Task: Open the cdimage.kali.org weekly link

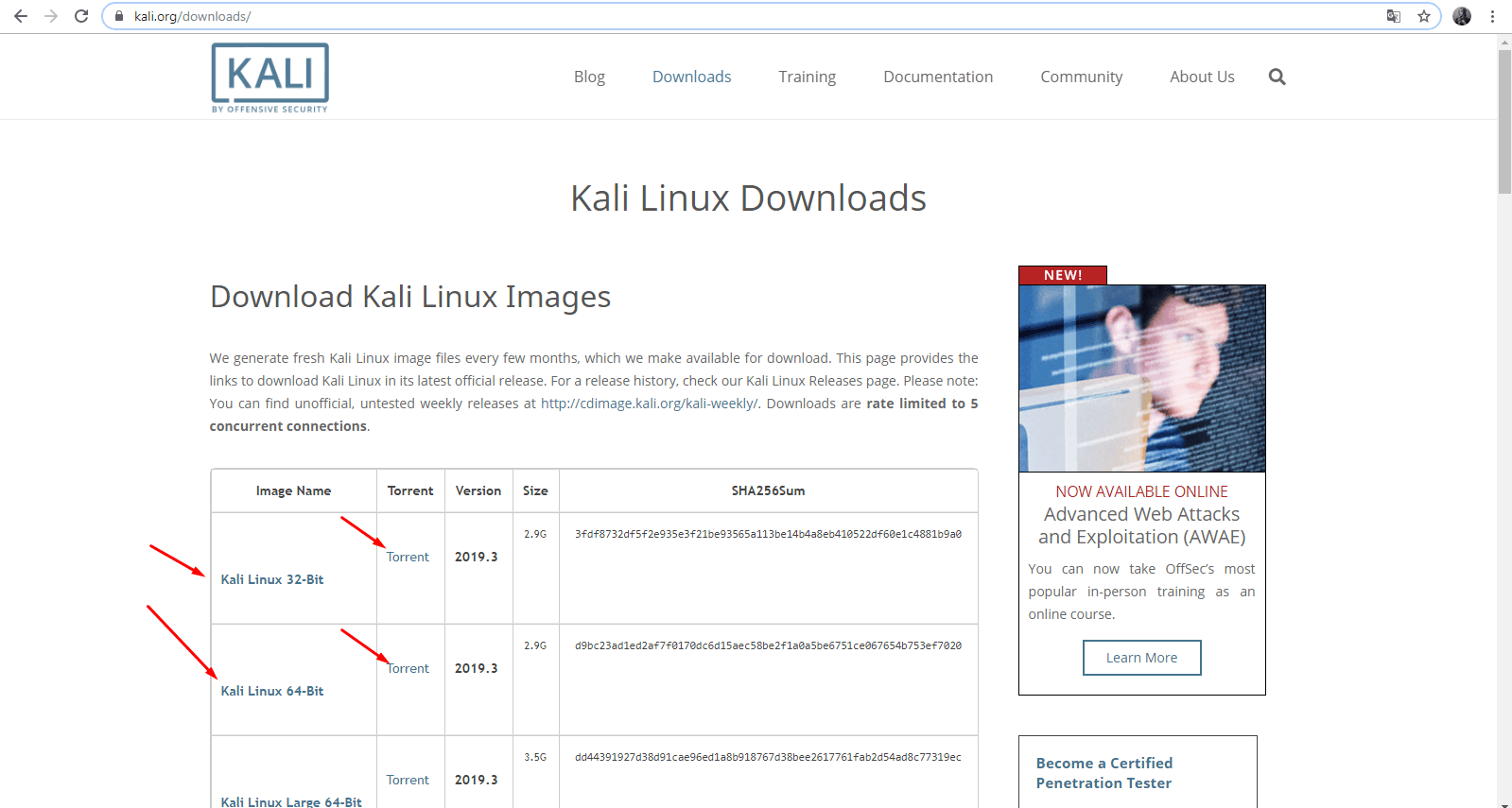Action: (649, 404)
